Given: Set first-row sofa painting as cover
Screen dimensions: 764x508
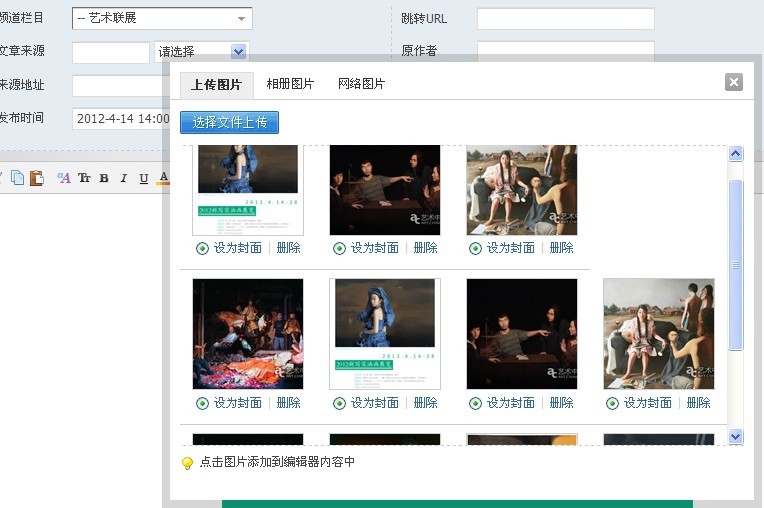Looking at the screenshot, I should click(x=502, y=248).
